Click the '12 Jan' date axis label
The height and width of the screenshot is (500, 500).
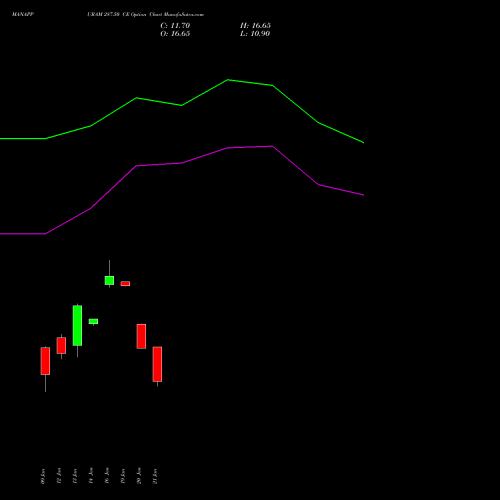pyautogui.click(x=59, y=476)
